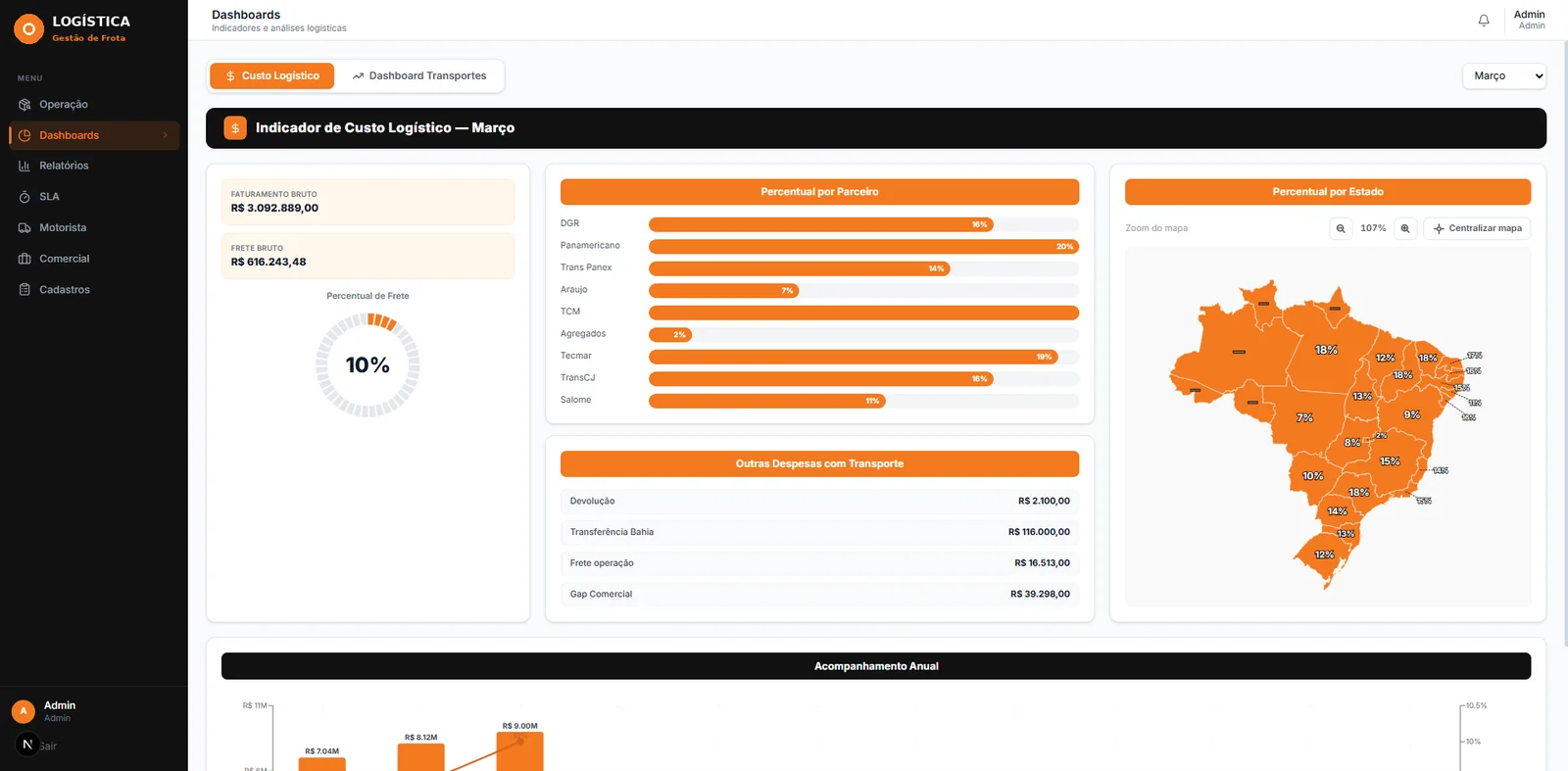1568x771 pixels.
Task: Click the Panamericano 20% progress bar
Action: tap(863, 247)
